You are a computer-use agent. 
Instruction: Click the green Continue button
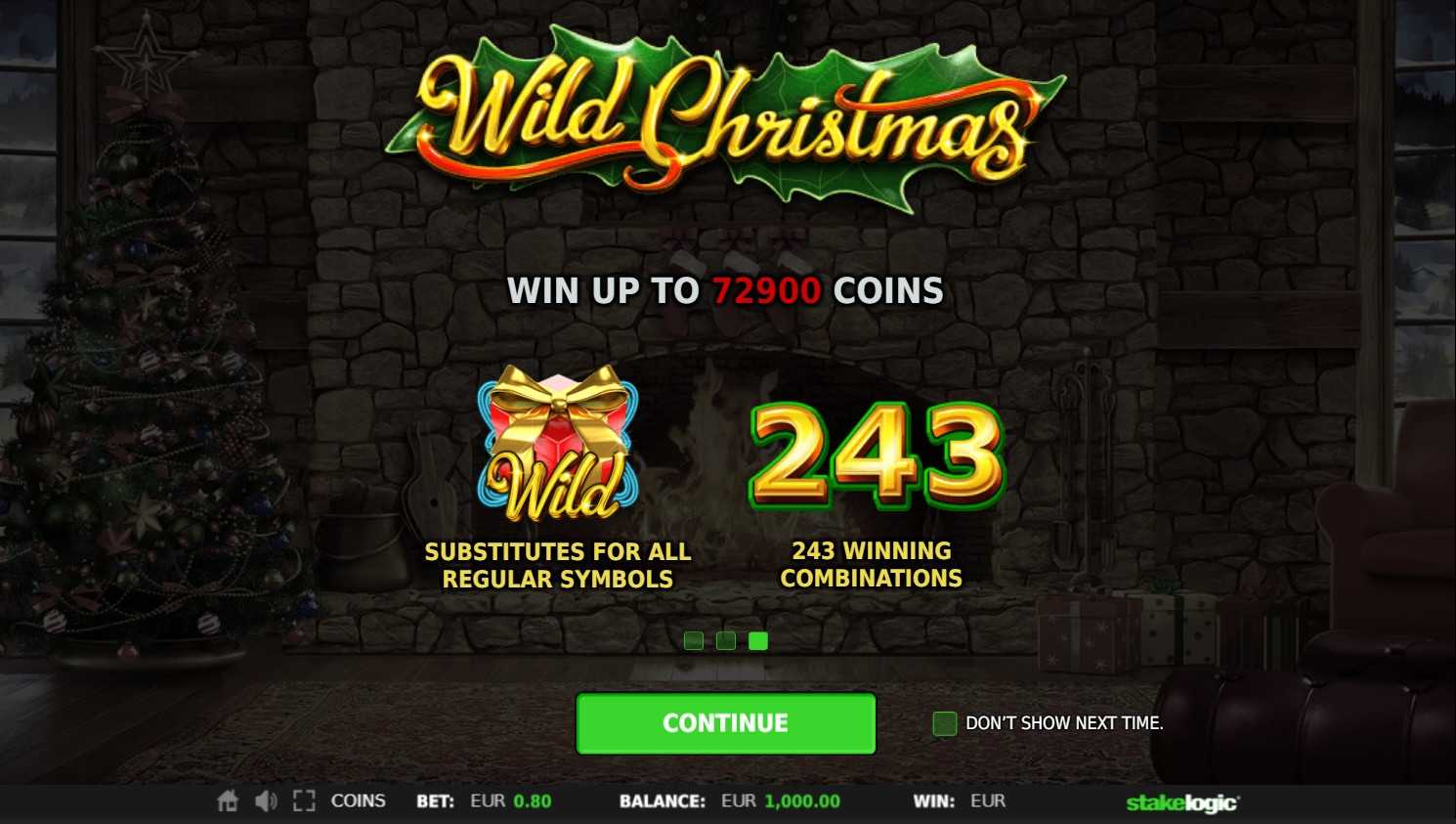point(726,723)
